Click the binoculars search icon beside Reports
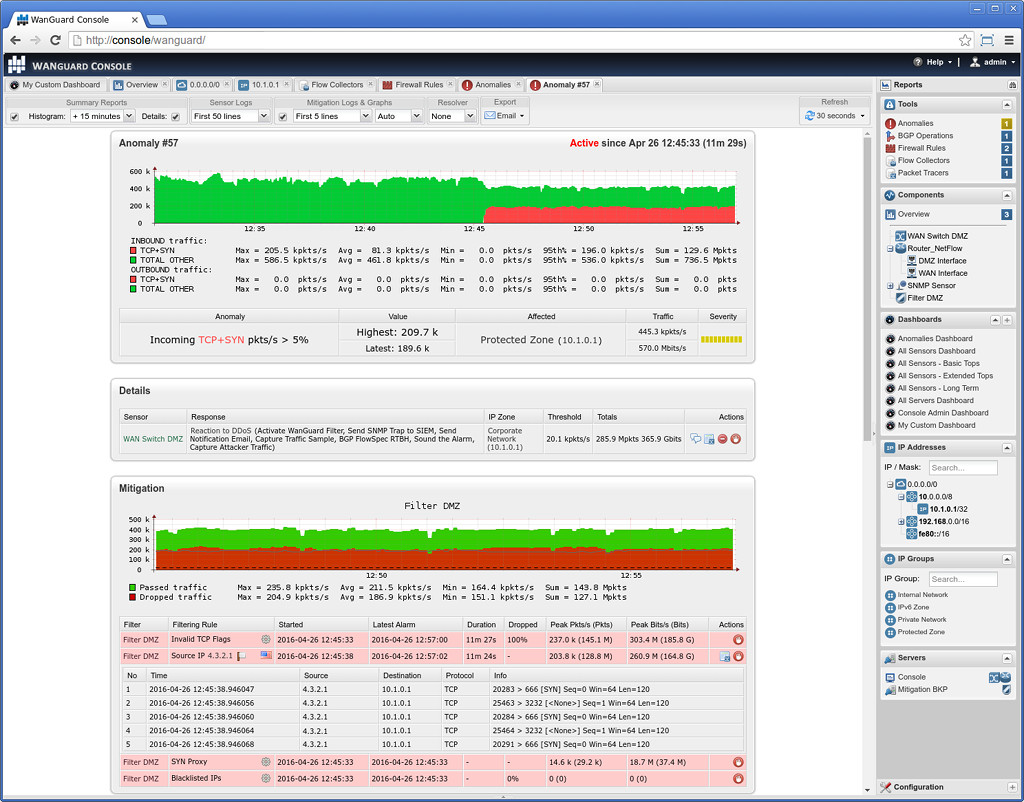The image size is (1024, 802). pyautogui.click(x=1012, y=85)
